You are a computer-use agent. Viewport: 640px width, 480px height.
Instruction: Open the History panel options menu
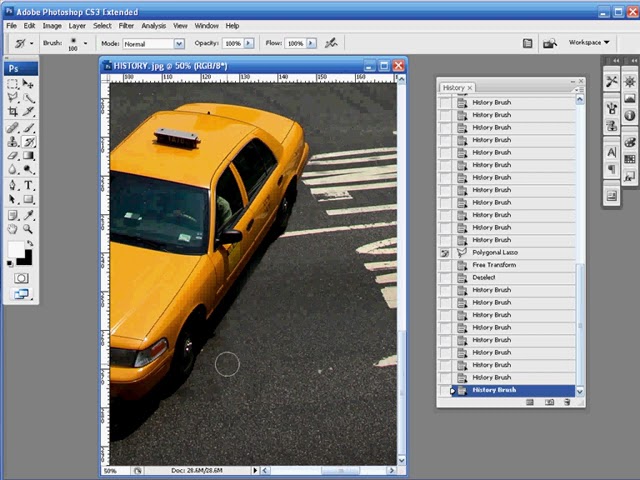(x=579, y=90)
